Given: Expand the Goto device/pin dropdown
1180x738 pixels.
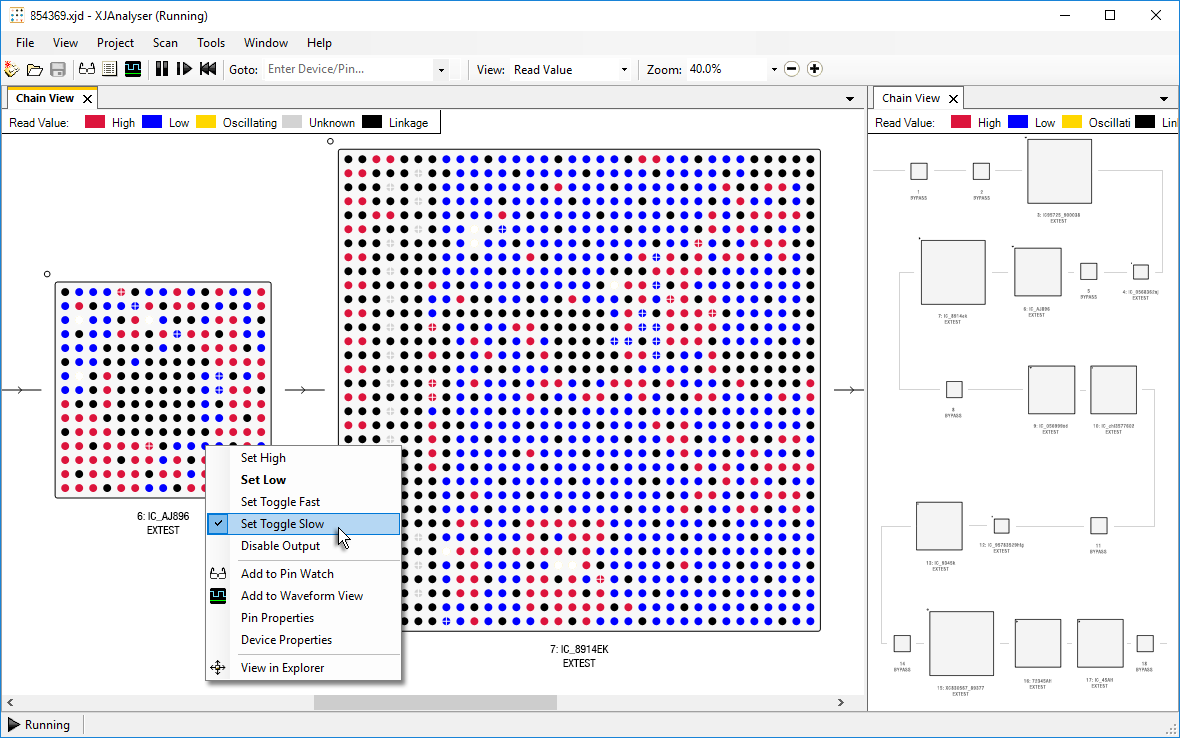Looking at the screenshot, I should pos(441,68).
